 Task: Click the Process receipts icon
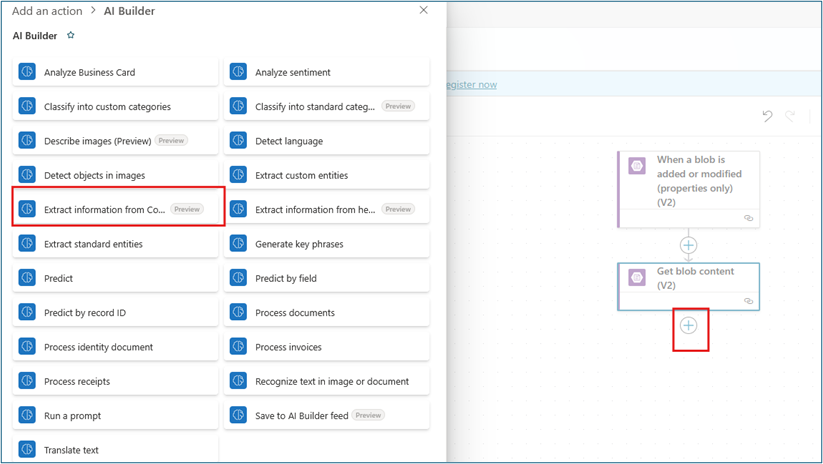27,381
